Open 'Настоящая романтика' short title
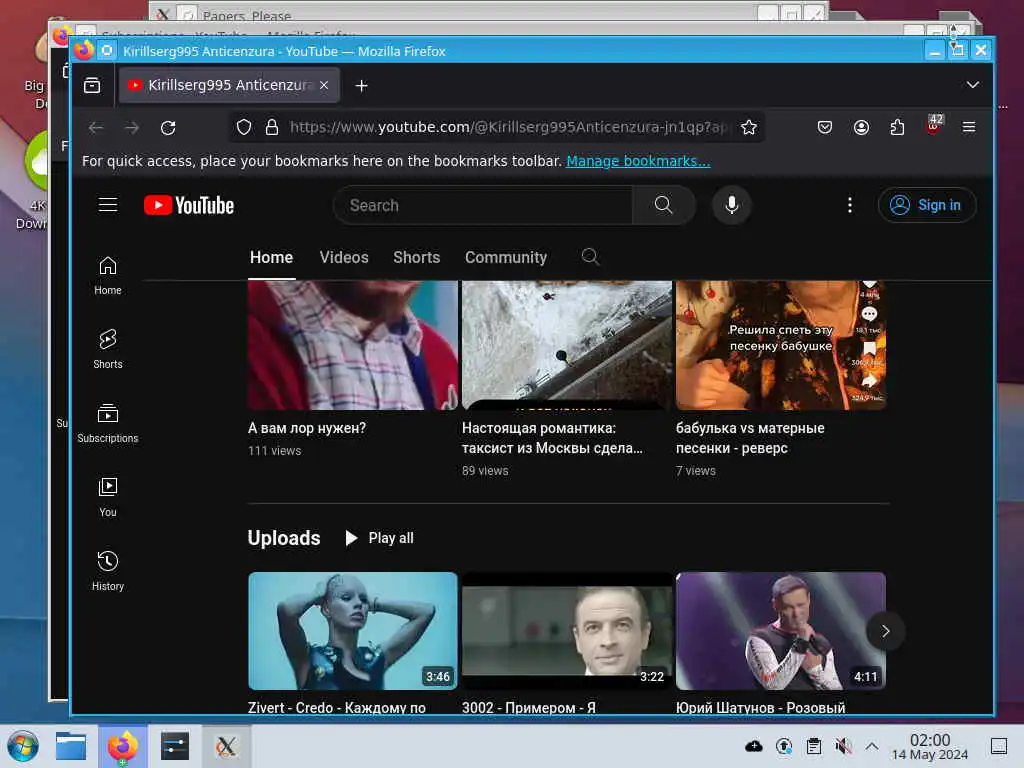 click(552, 438)
